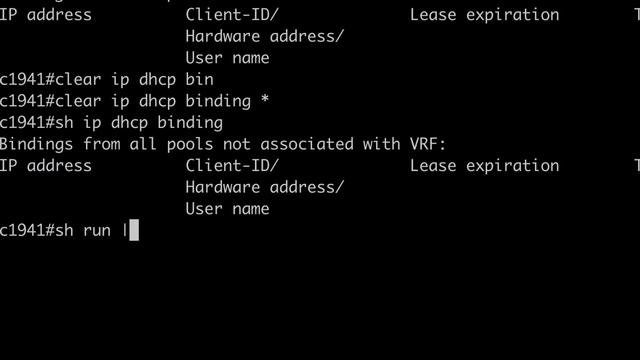Click 'Client-ID/' header below the Bindings line
This screenshot has height=360, width=640.
coord(232,166)
